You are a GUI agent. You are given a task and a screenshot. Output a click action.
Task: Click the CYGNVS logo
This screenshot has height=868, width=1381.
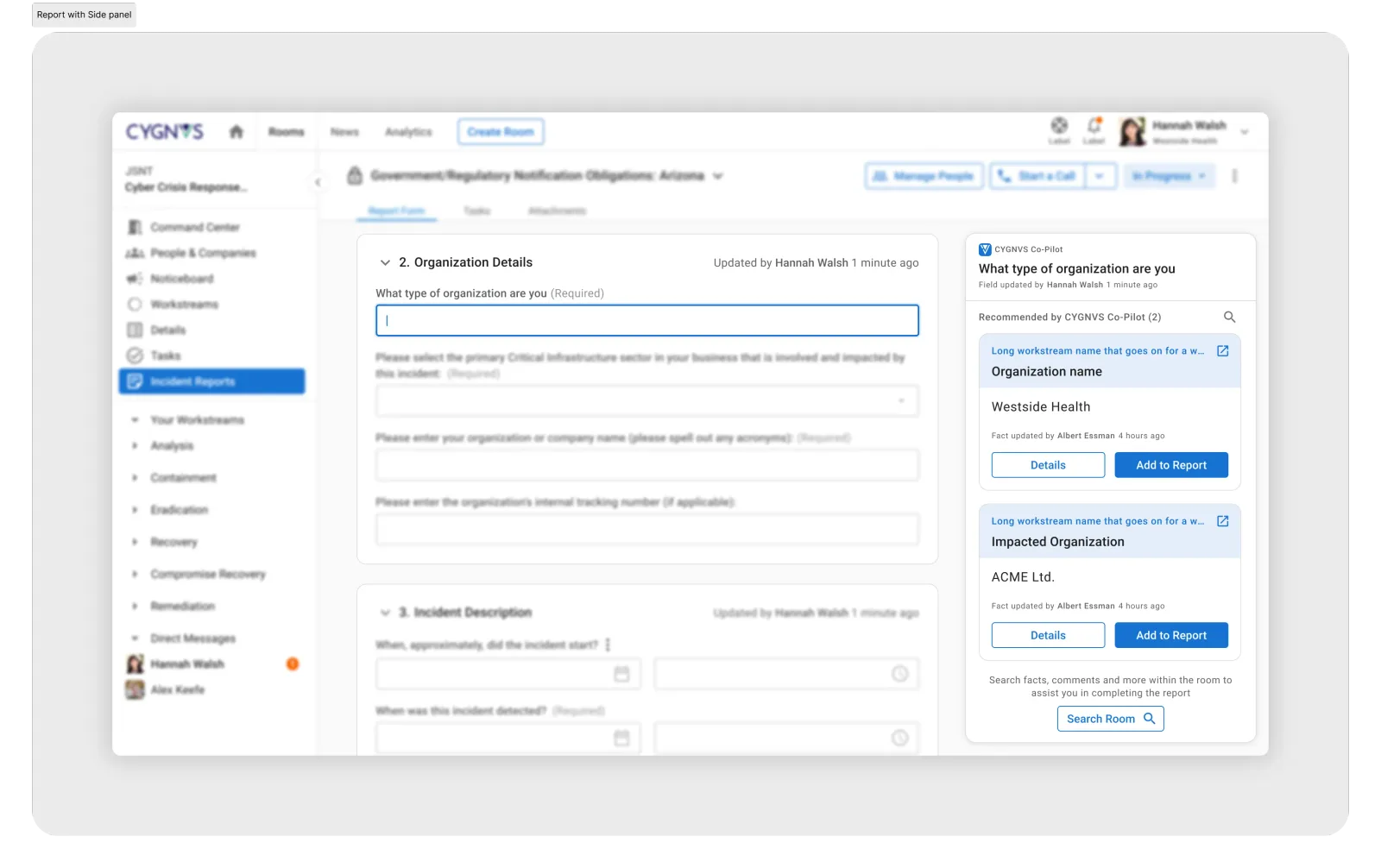pos(164,132)
